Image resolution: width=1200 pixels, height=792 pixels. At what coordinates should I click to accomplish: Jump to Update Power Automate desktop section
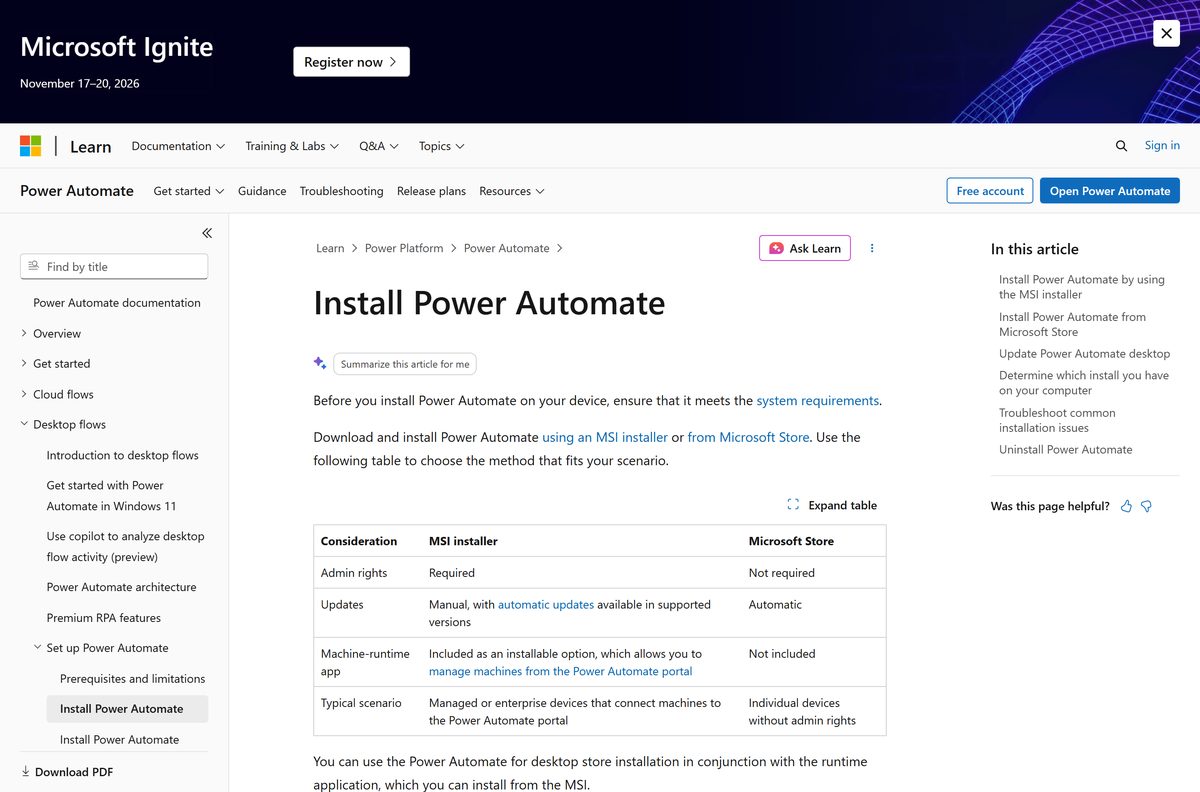[x=1084, y=354]
